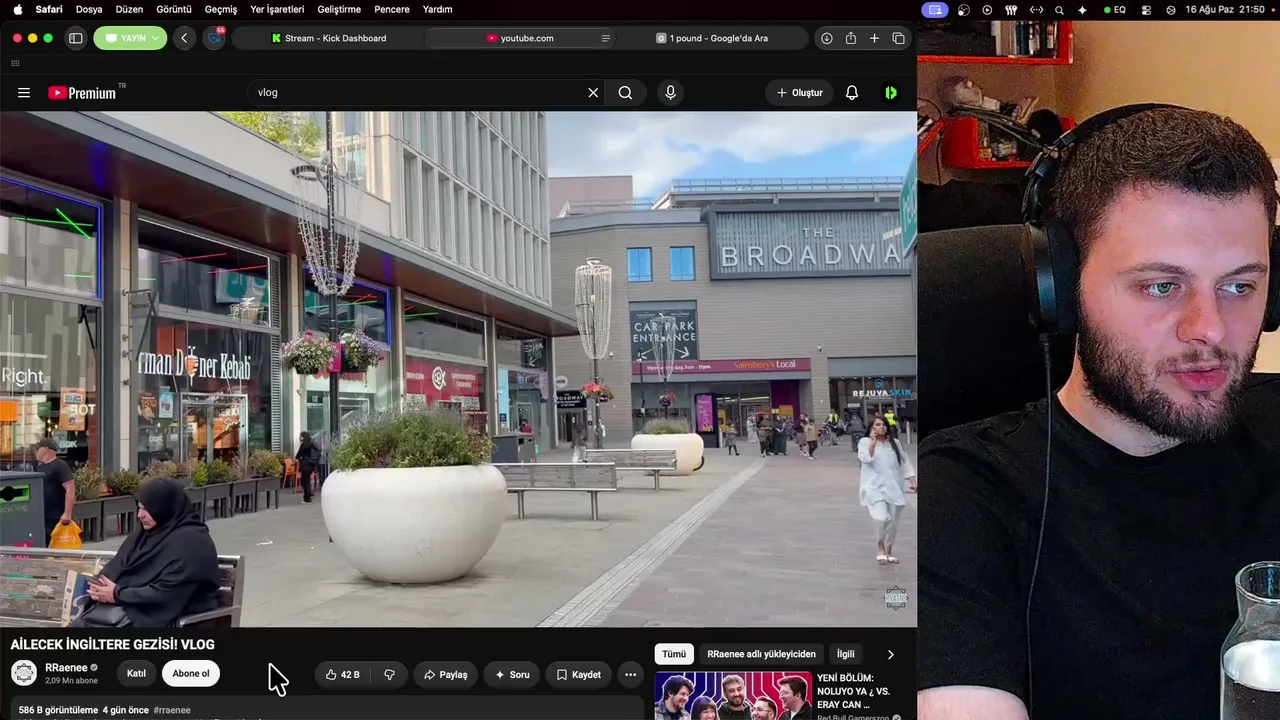Open the Görüntü menu

174,9
